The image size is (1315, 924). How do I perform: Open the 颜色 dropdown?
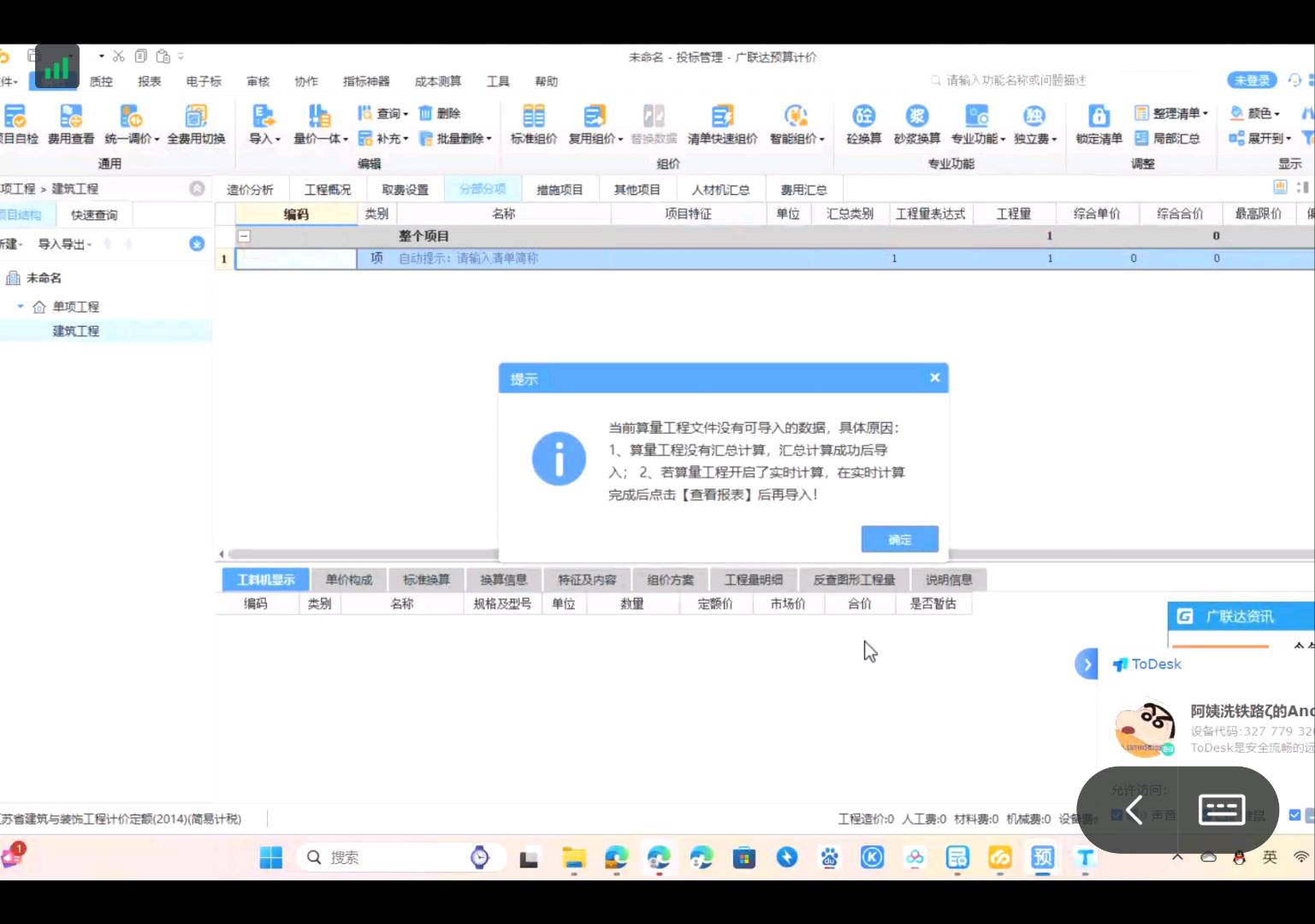point(1255,113)
